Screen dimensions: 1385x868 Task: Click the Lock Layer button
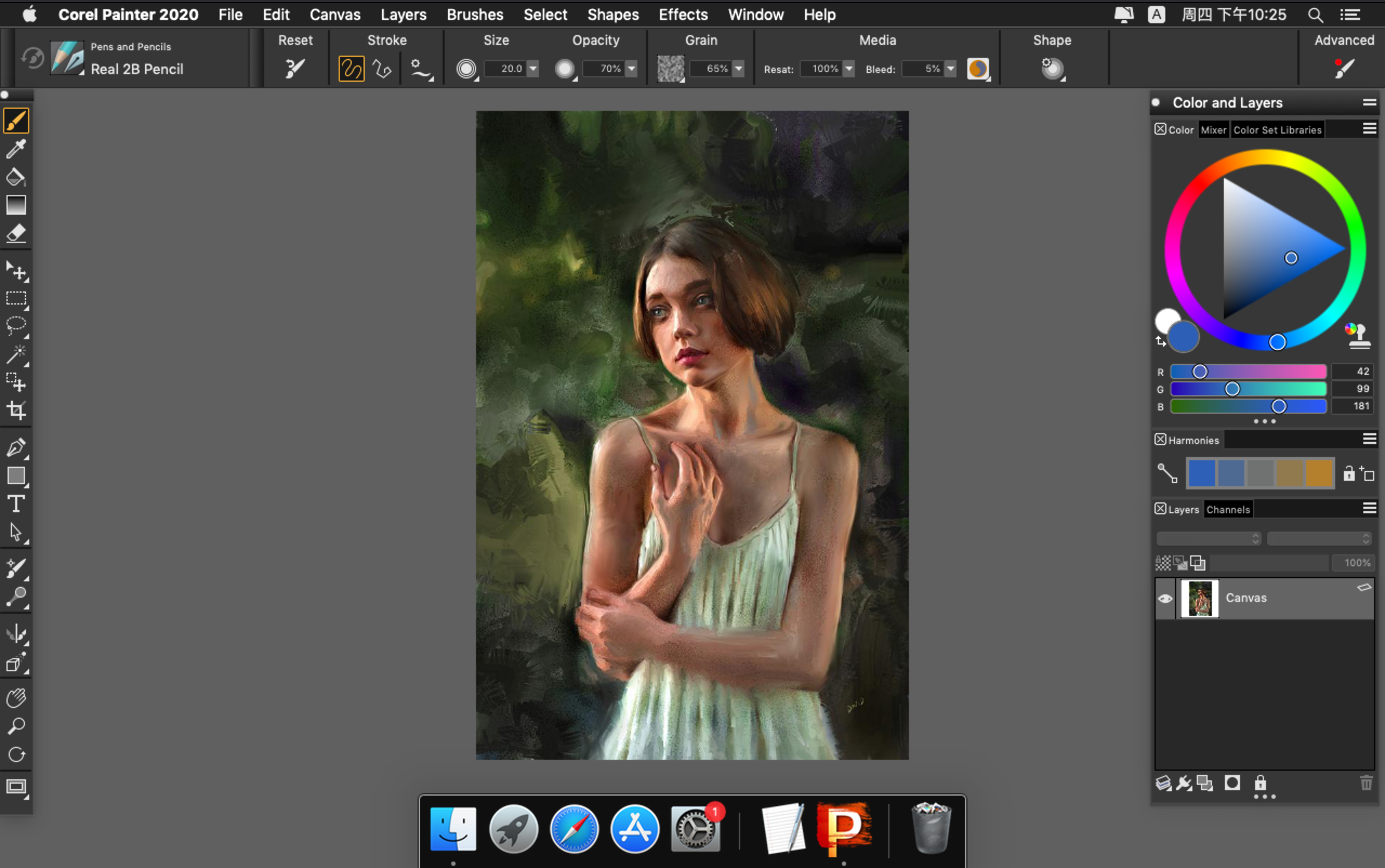tap(1260, 783)
